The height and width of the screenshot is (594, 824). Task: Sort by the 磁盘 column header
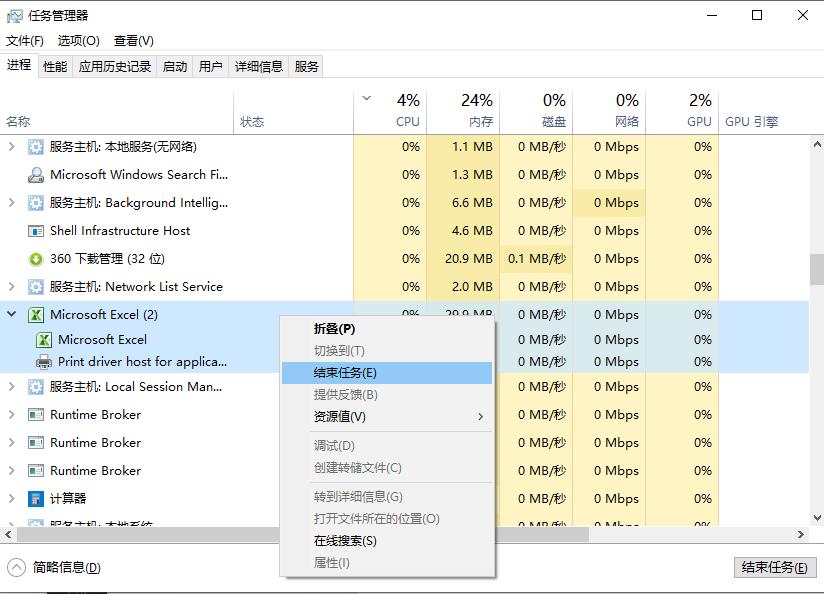pos(536,112)
